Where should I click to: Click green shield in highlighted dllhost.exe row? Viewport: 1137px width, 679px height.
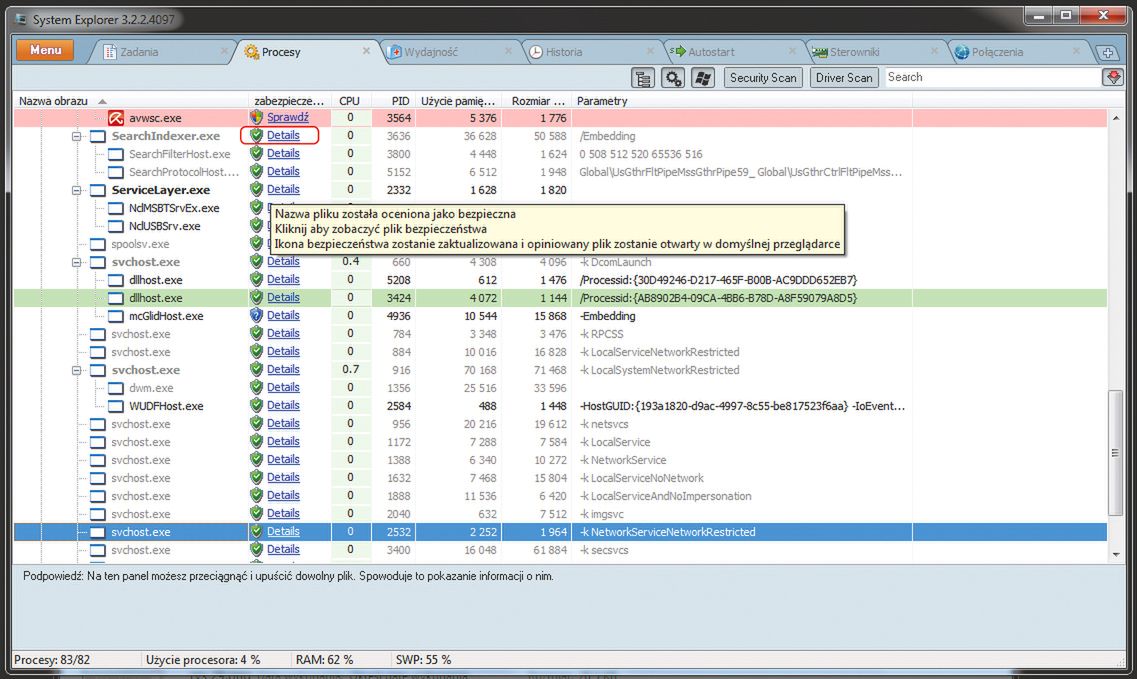click(x=256, y=297)
